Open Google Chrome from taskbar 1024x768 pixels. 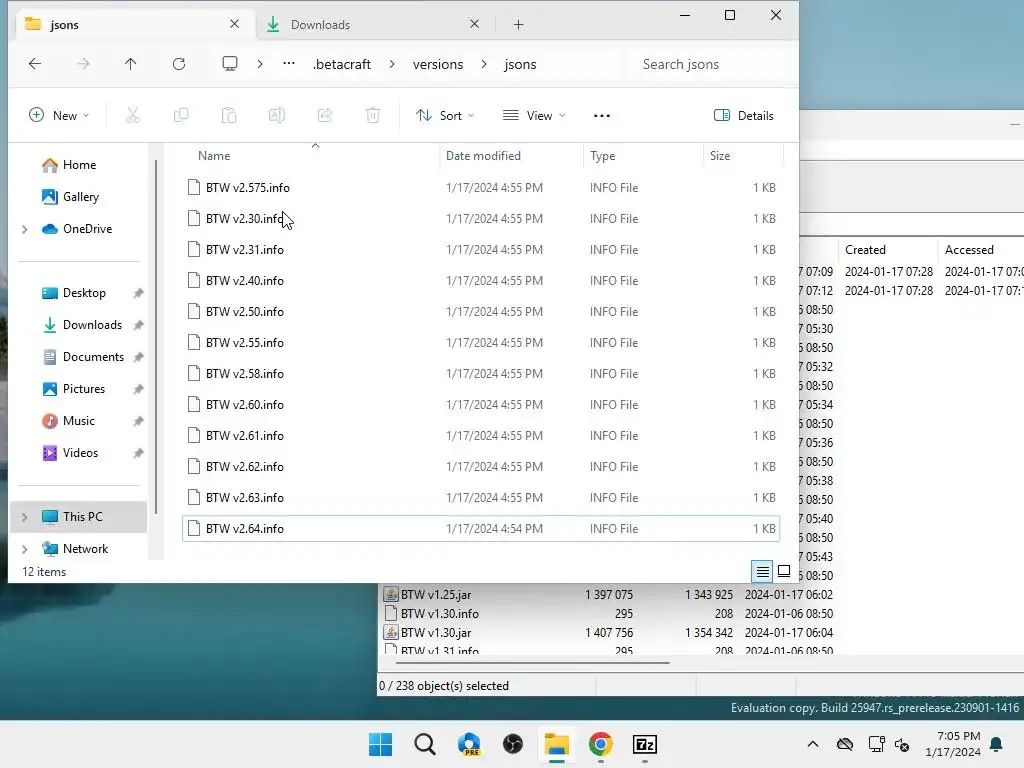(x=601, y=744)
